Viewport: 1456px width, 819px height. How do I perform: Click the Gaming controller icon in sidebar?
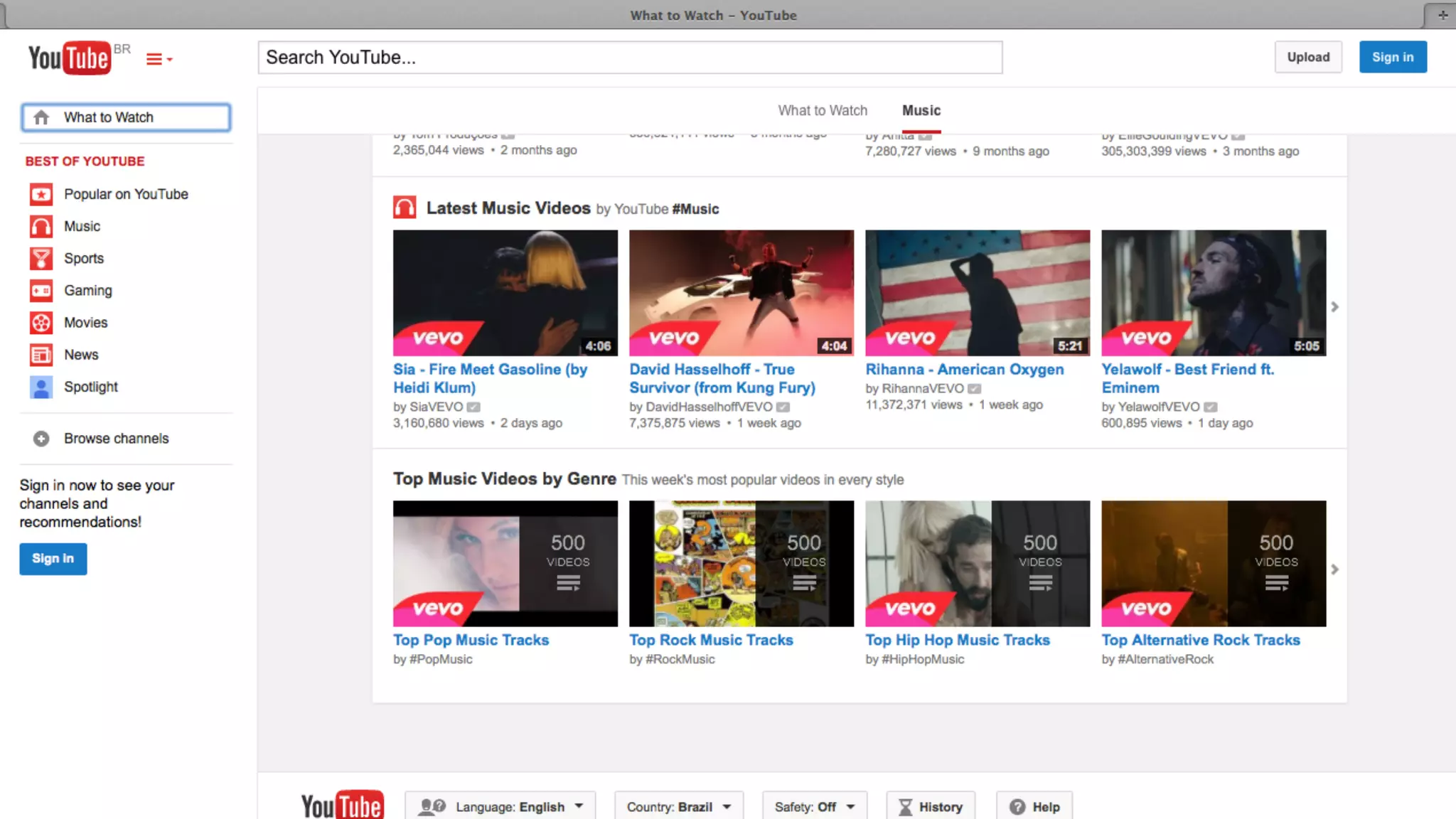pyautogui.click(x=41, y=291)
